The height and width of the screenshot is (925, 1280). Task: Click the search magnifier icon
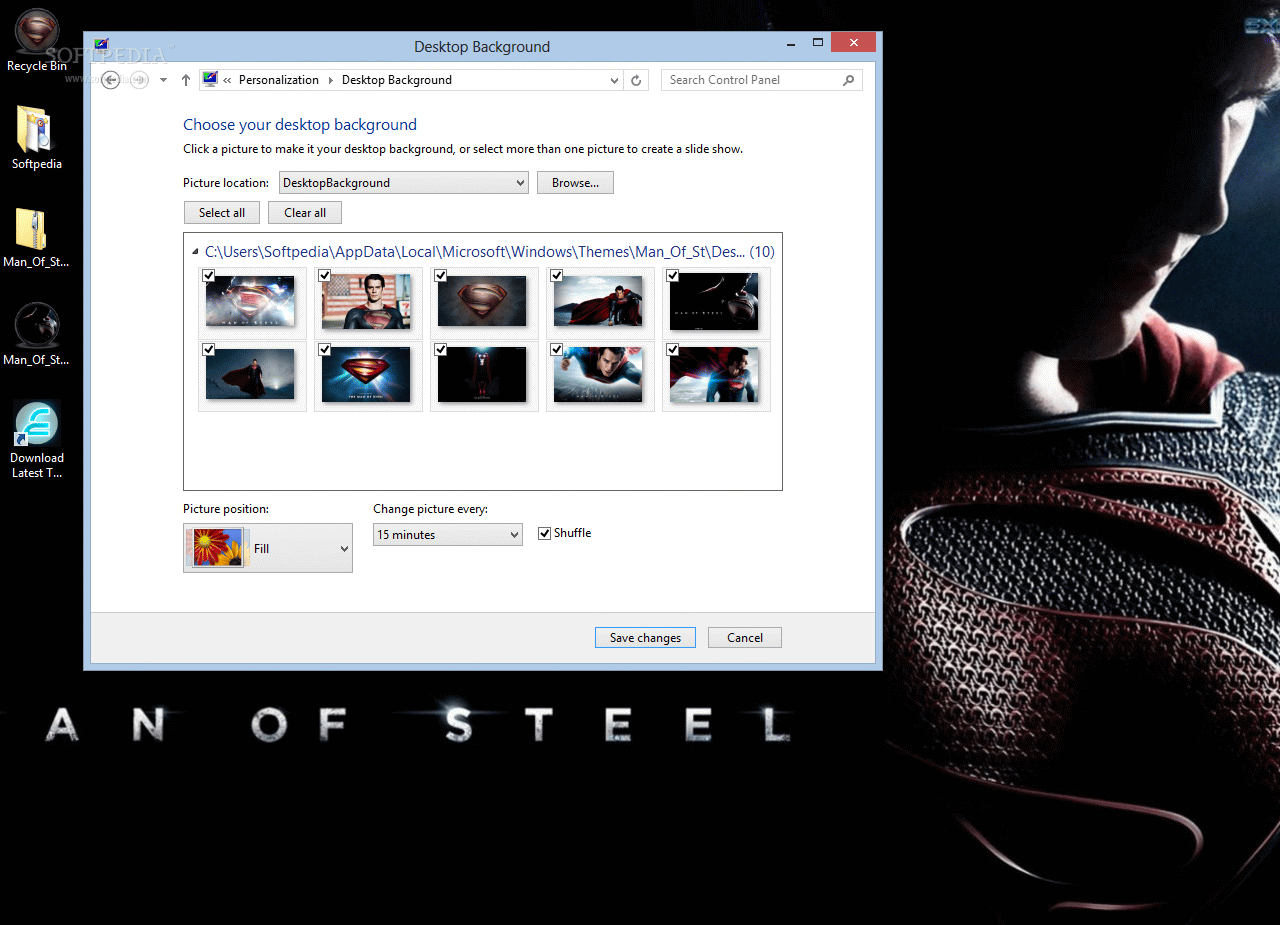(x=848, y=80)
